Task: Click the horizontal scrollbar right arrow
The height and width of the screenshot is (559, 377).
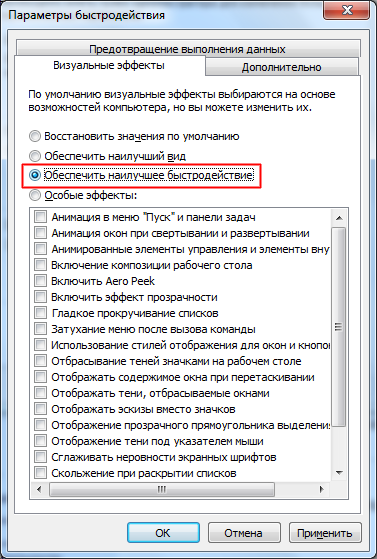Action: click(x=321, y=489)
